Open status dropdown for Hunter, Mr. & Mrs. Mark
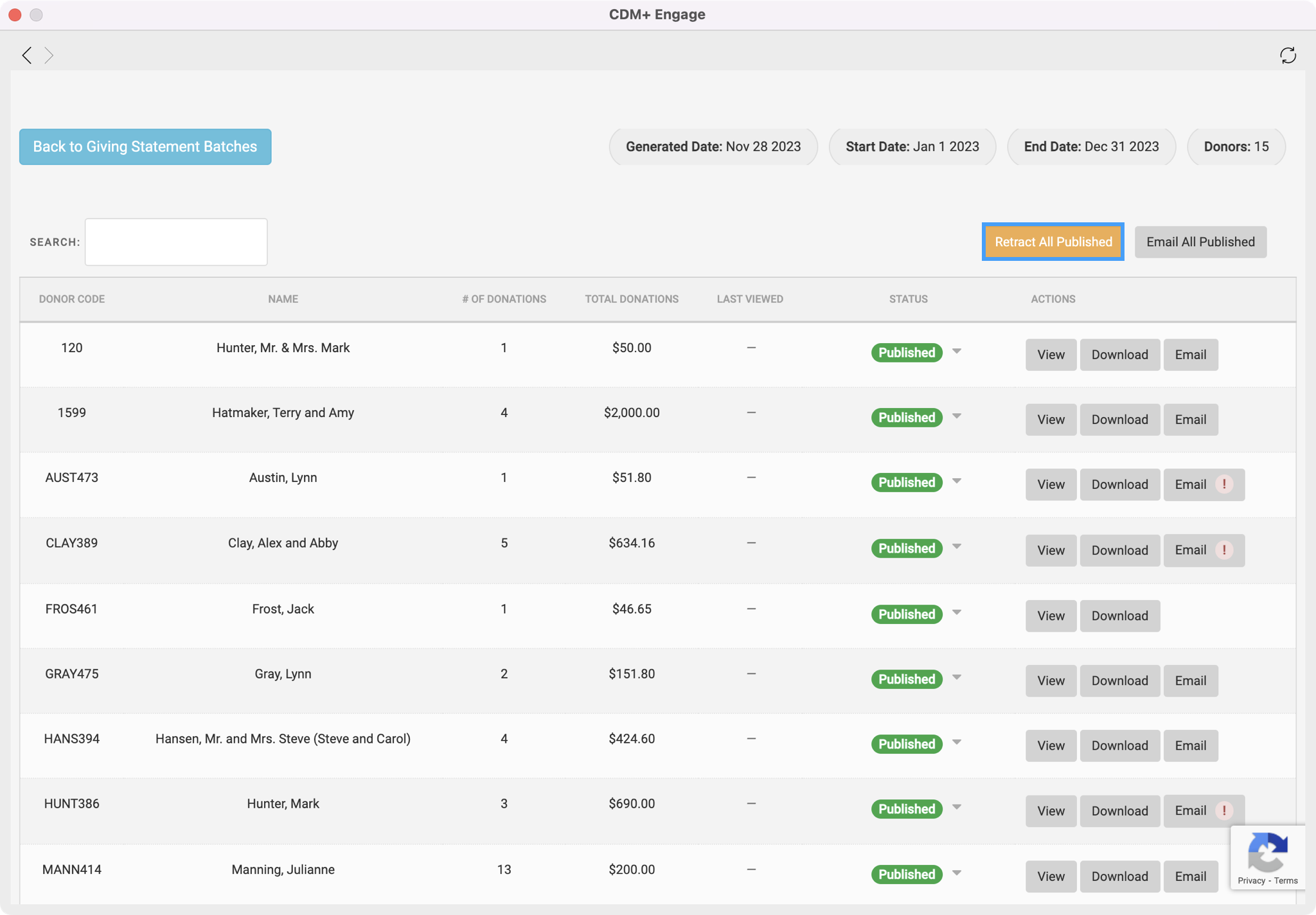This screenshot has height=915, width=1316. (x=957, y=351)
